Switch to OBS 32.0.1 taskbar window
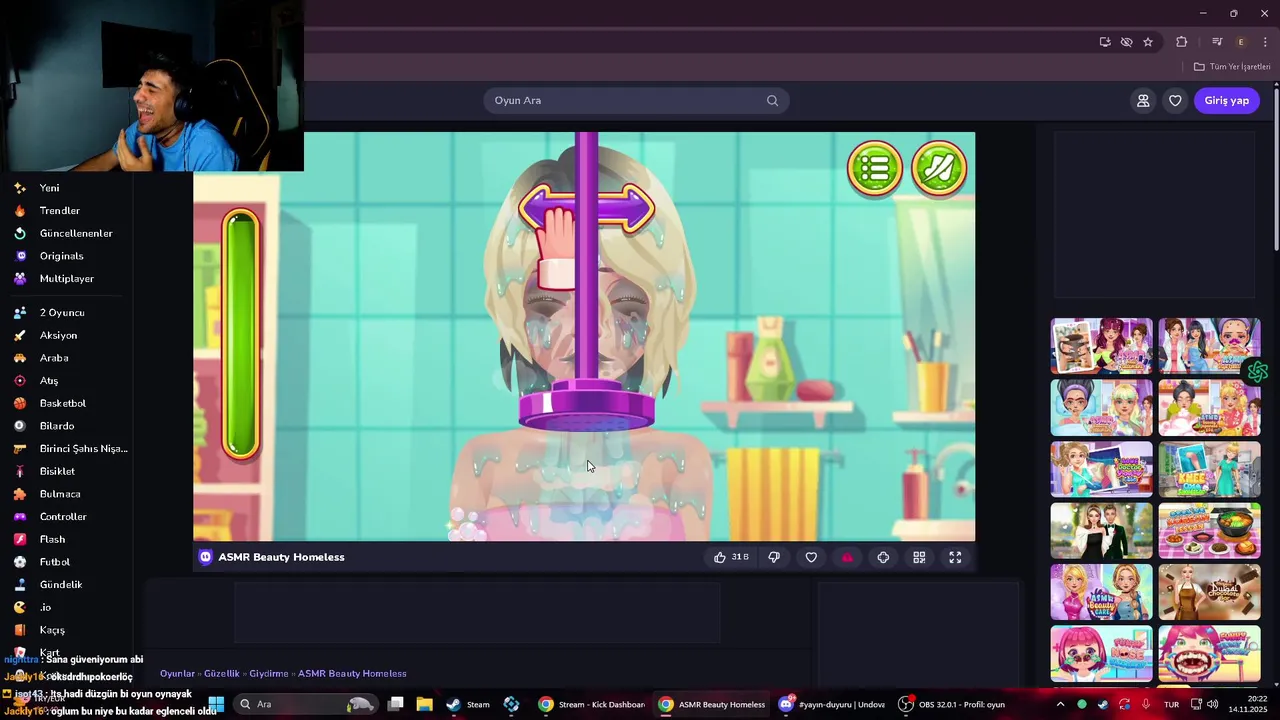Viewport: 1280px width, 720px height. 951,704
